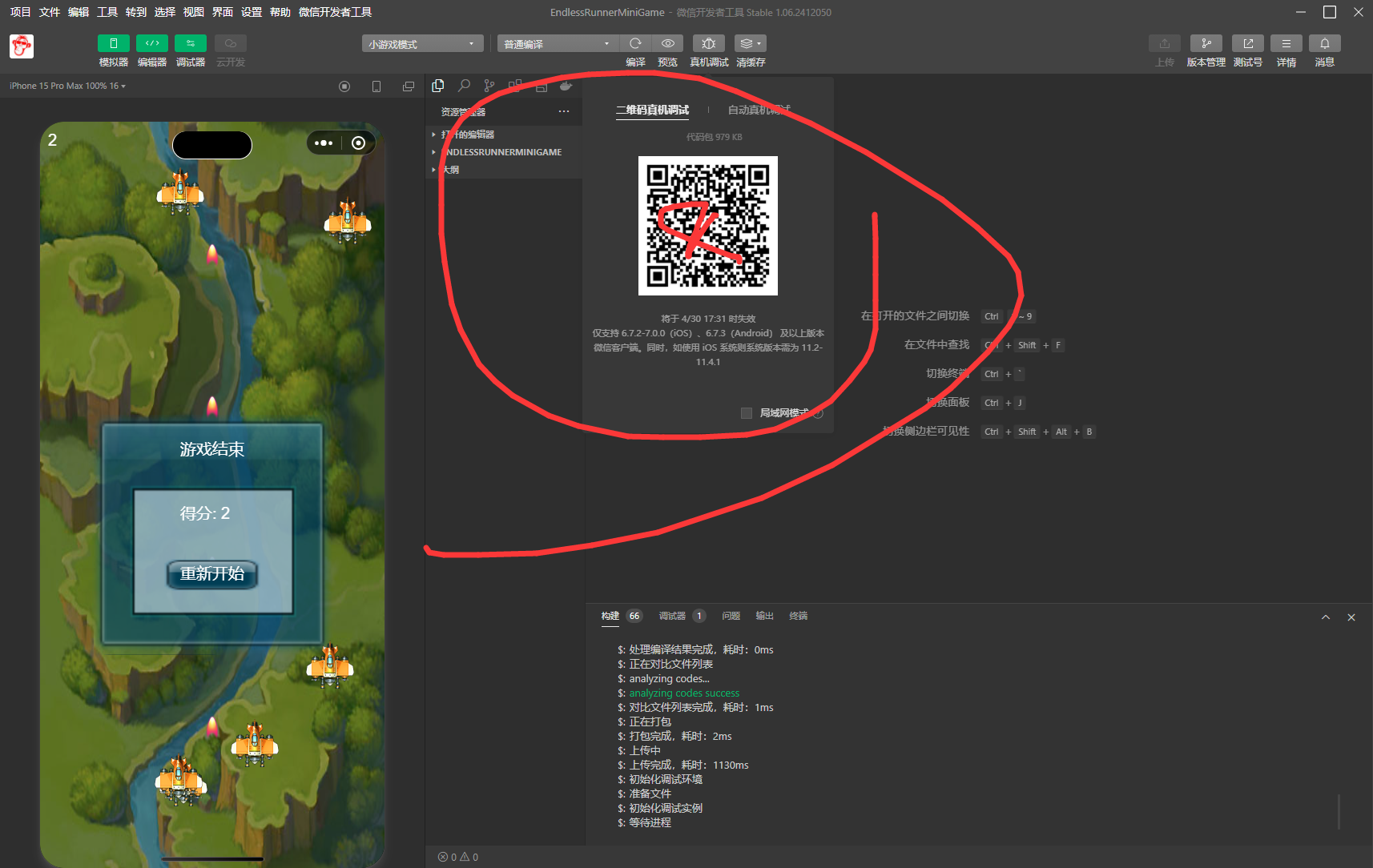
Task: Switch to the 调试器 panel tab
Action: [672, 616]
